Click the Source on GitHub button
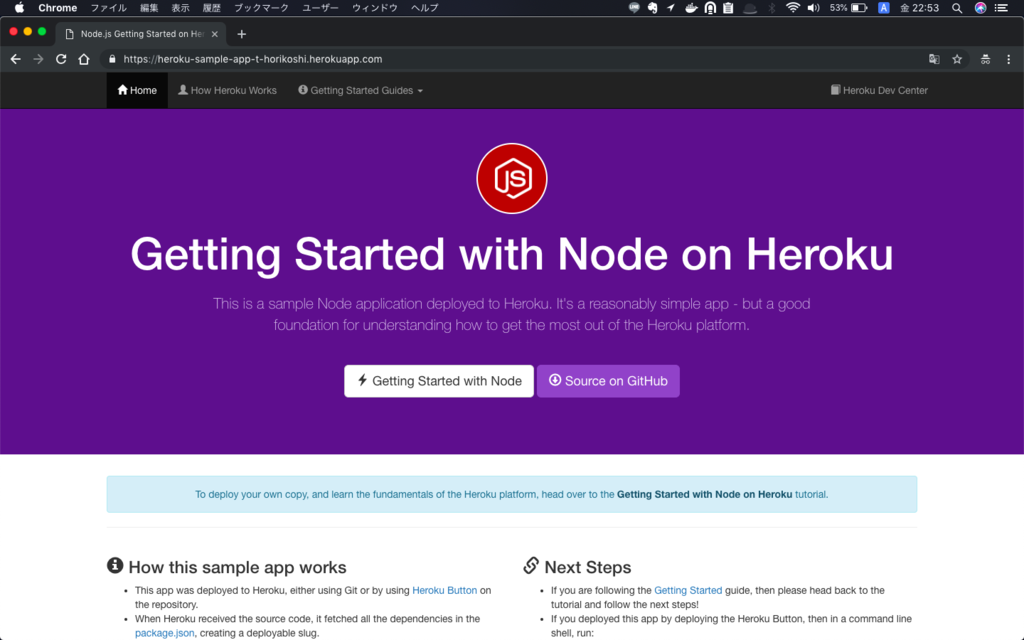 [608, 381]
